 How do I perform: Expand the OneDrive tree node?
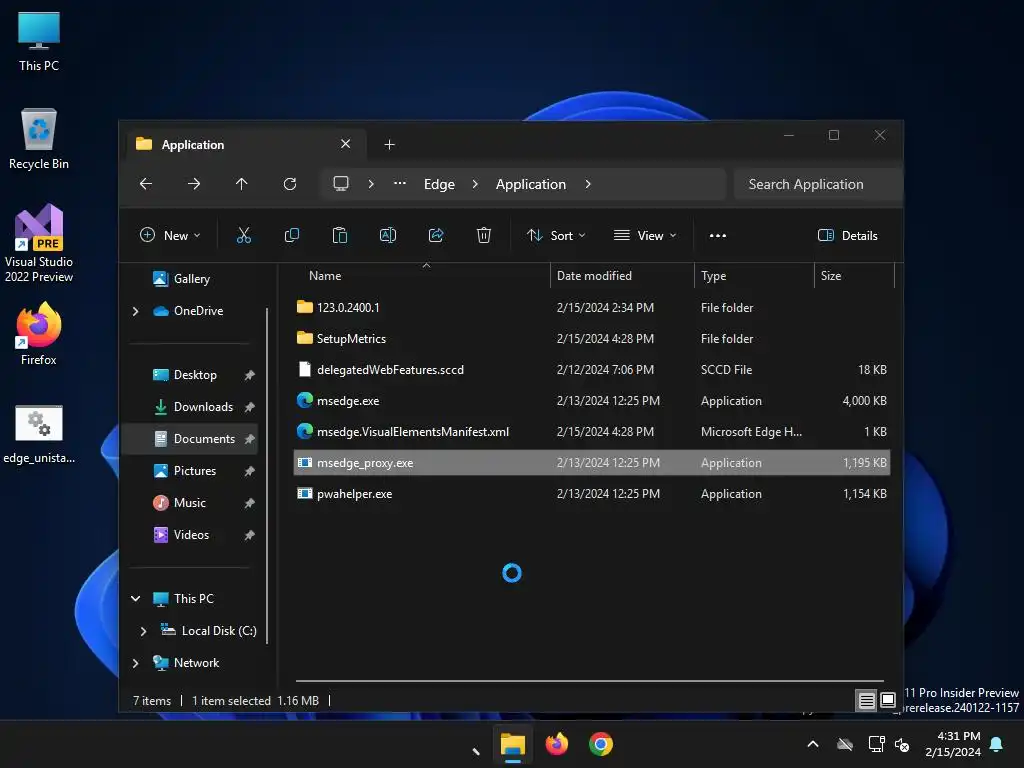click(135, 312)
